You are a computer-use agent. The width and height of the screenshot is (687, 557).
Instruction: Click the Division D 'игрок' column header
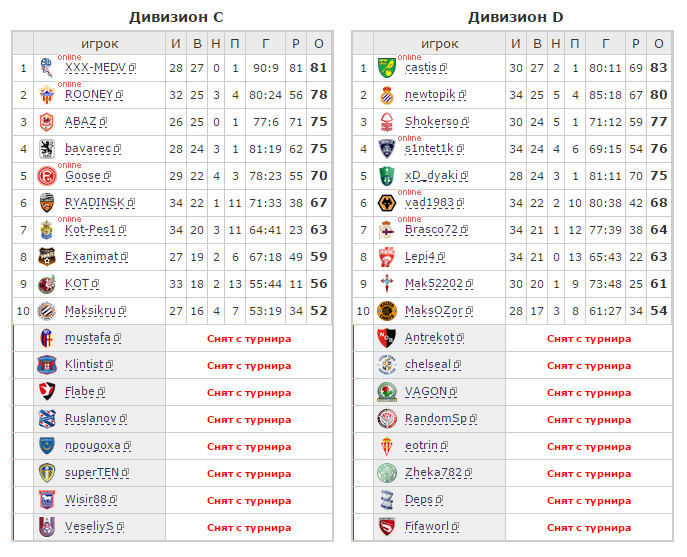coord(439,43)
